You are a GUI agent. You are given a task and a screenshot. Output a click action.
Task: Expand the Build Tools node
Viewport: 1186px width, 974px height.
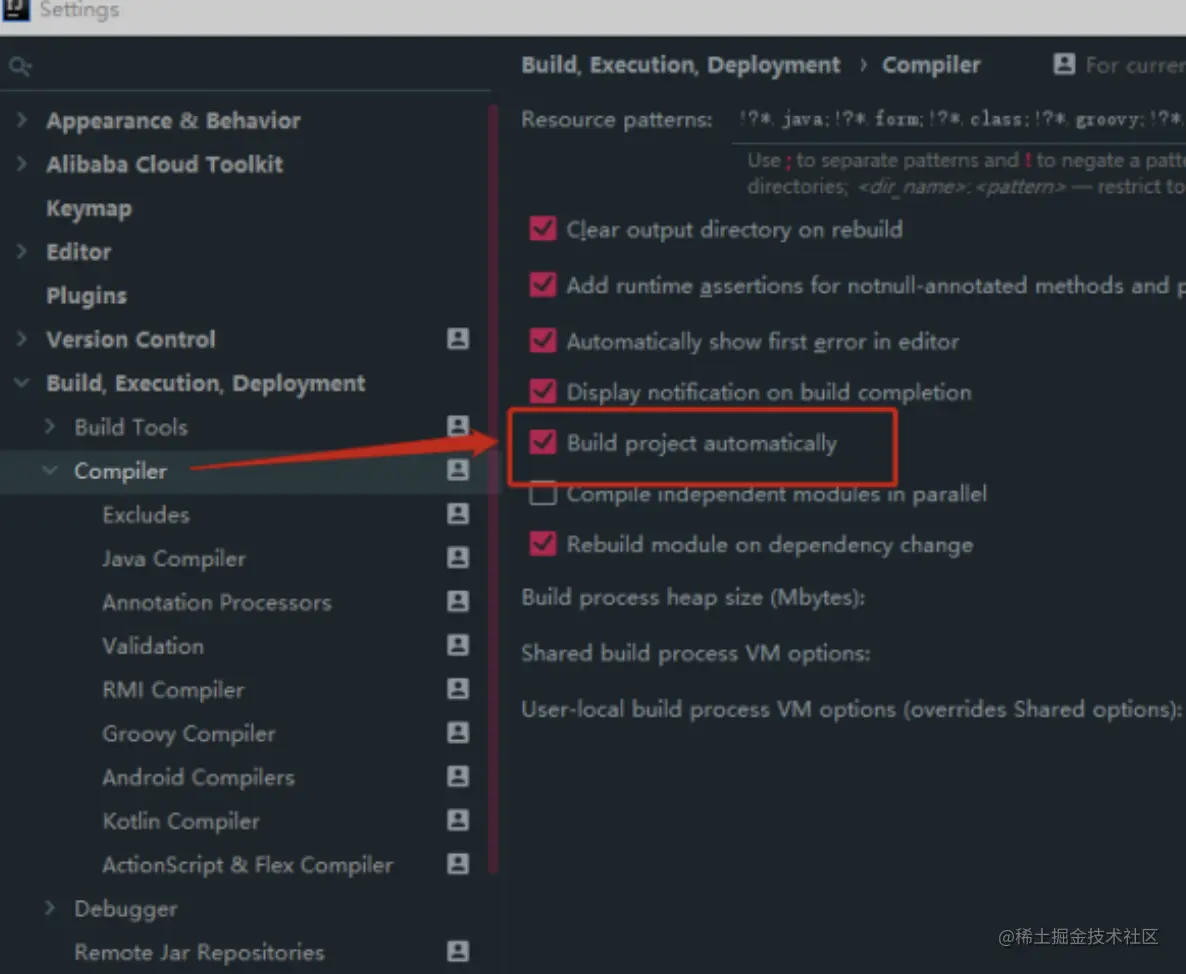(50, 427)
